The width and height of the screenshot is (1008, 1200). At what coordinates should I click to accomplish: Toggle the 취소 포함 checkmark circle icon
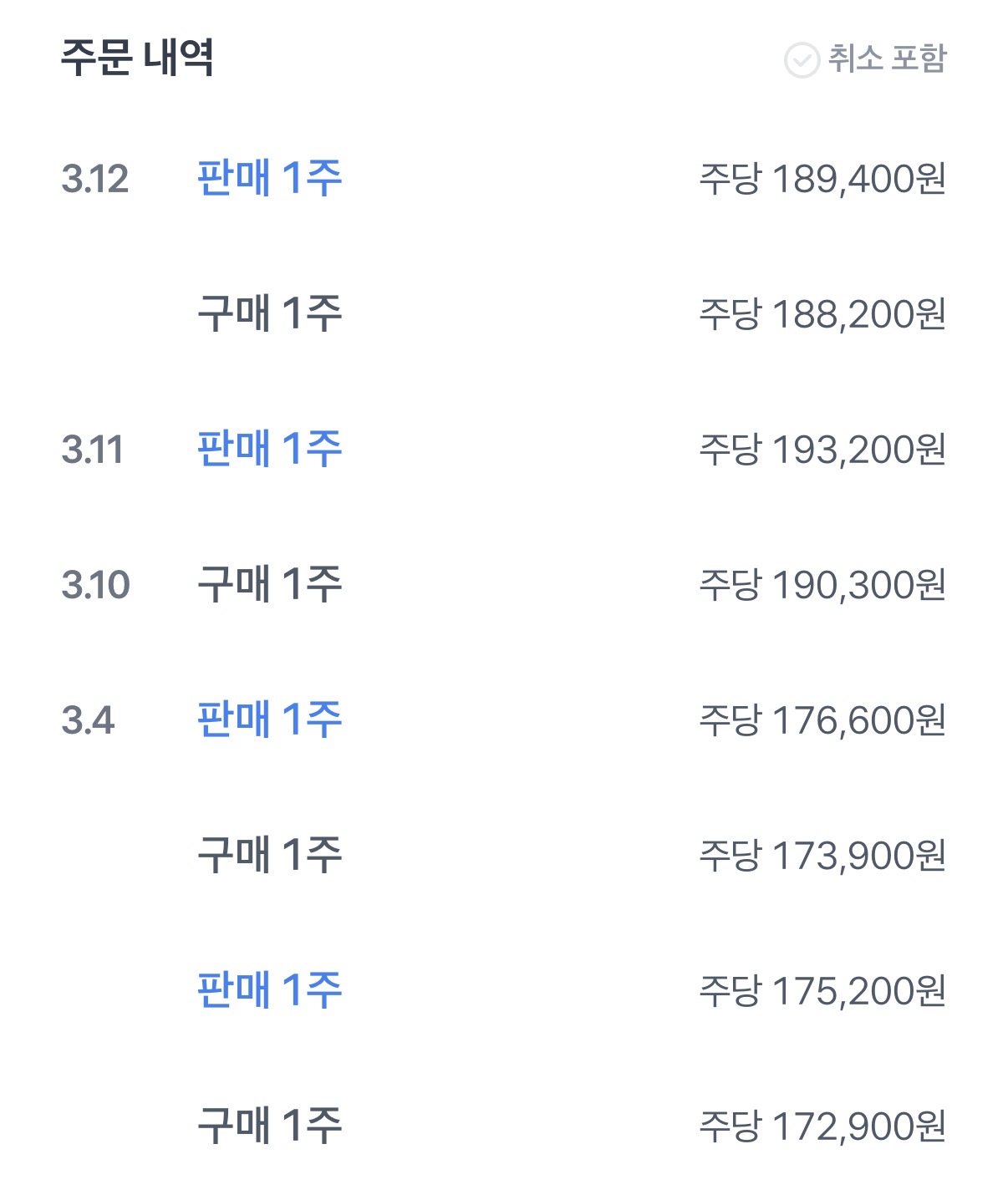tap(801, 60)
